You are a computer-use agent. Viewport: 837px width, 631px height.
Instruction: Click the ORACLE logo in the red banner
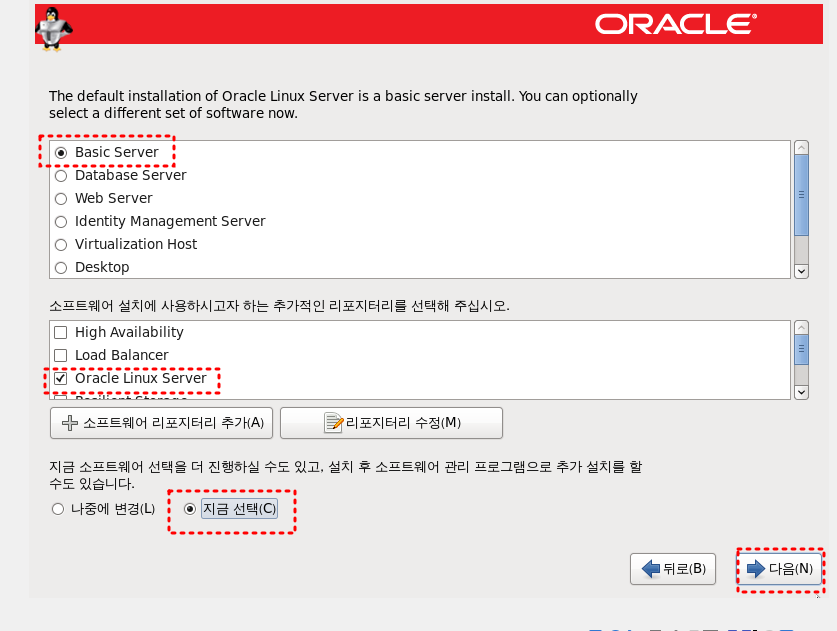pos(676,25)
